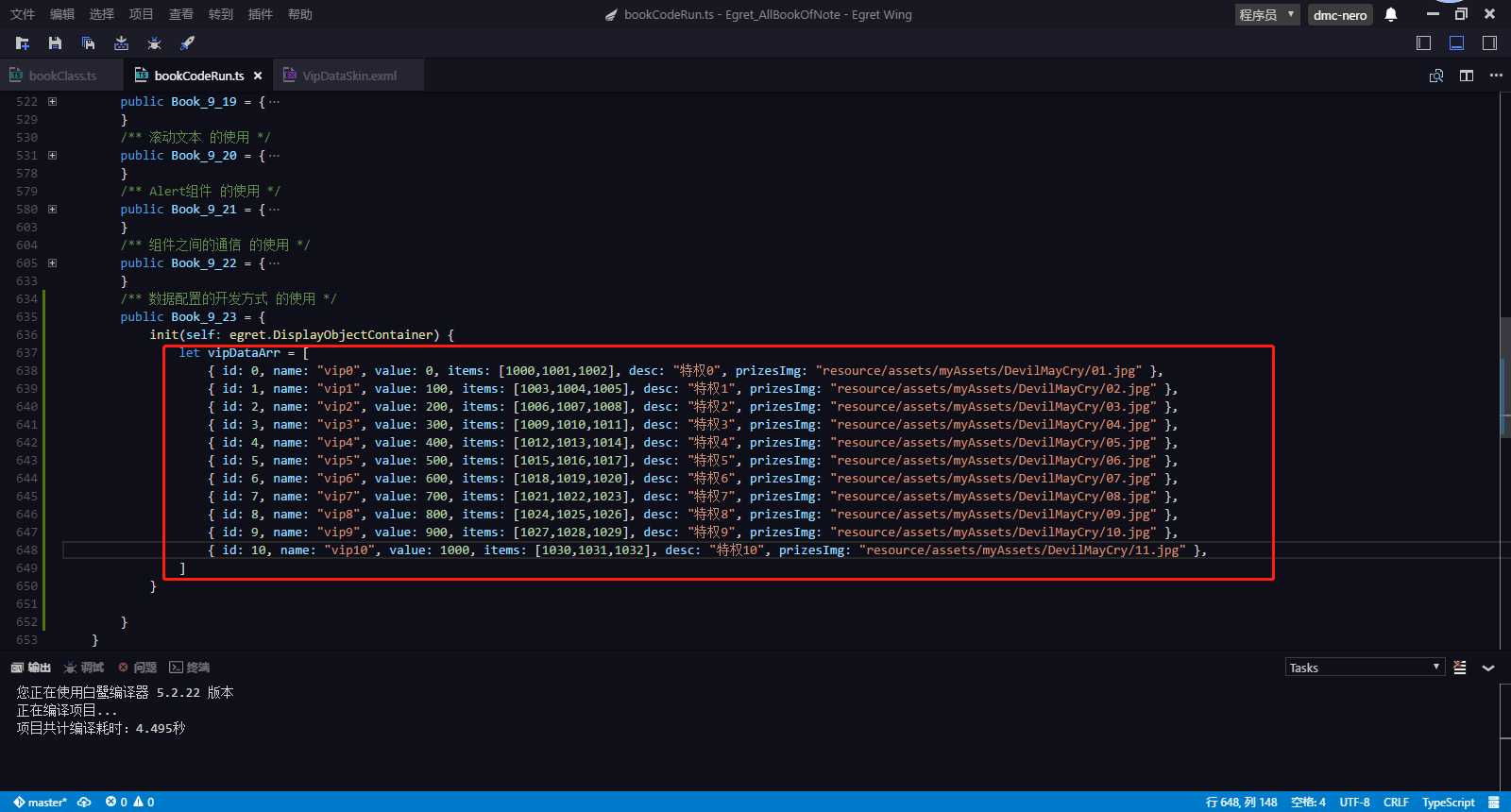This screenshot has width=1511, height=812.
Task: Open the editor more actions menu
Action: tap(1496, 76)
